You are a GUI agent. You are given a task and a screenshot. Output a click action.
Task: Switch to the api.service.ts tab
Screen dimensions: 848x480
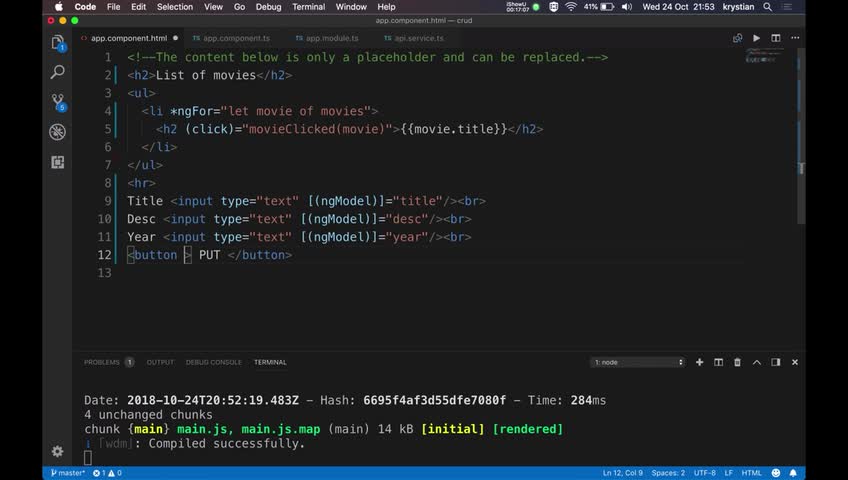(414, 38)
